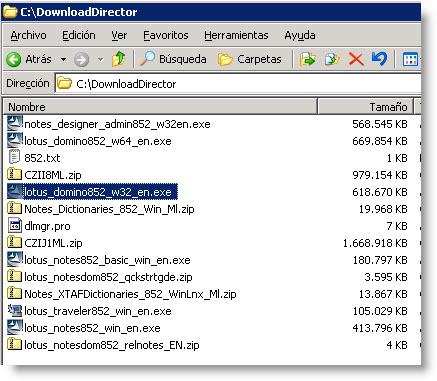Click the Move To folder icon
The width and height of the screenshot is (437, 381).
[307, 59]
